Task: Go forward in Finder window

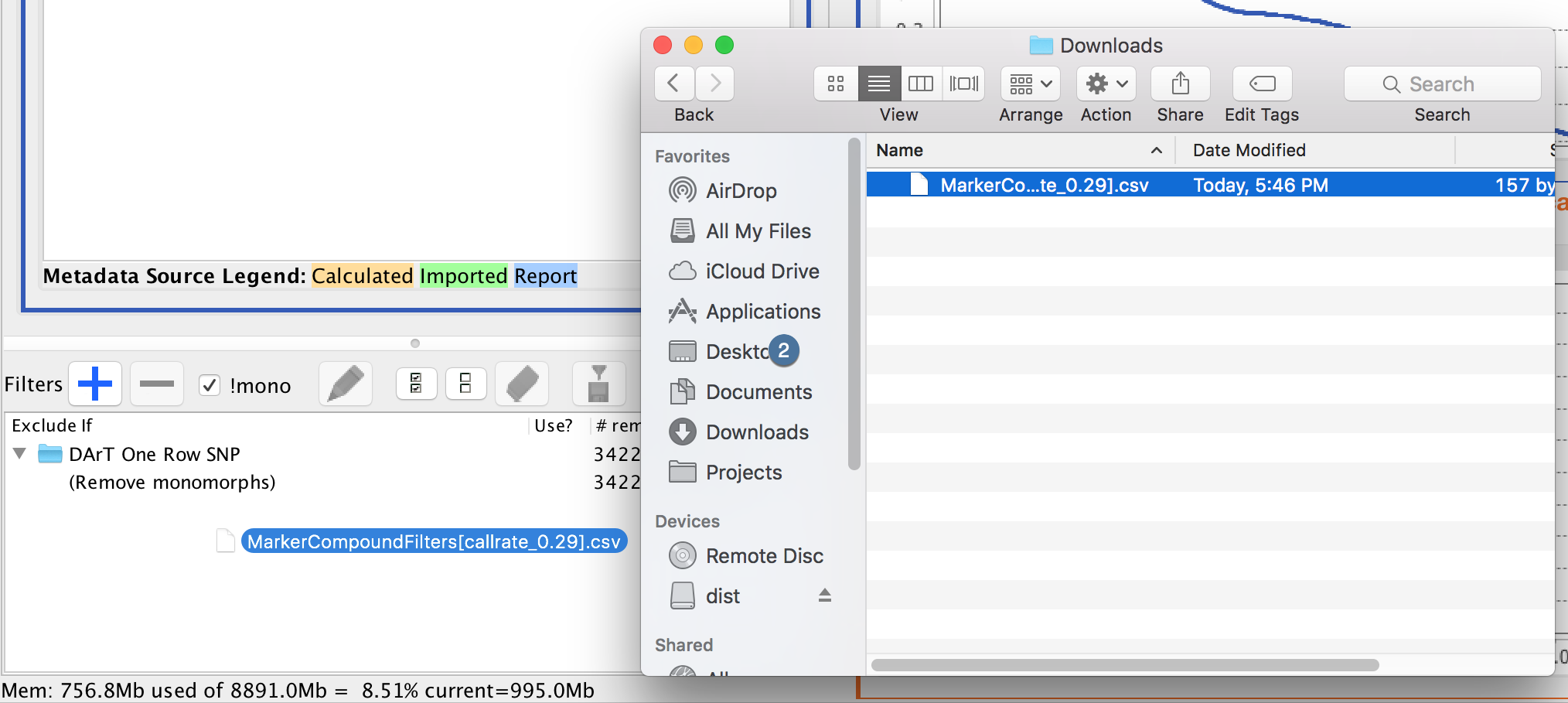Action: 714,84
